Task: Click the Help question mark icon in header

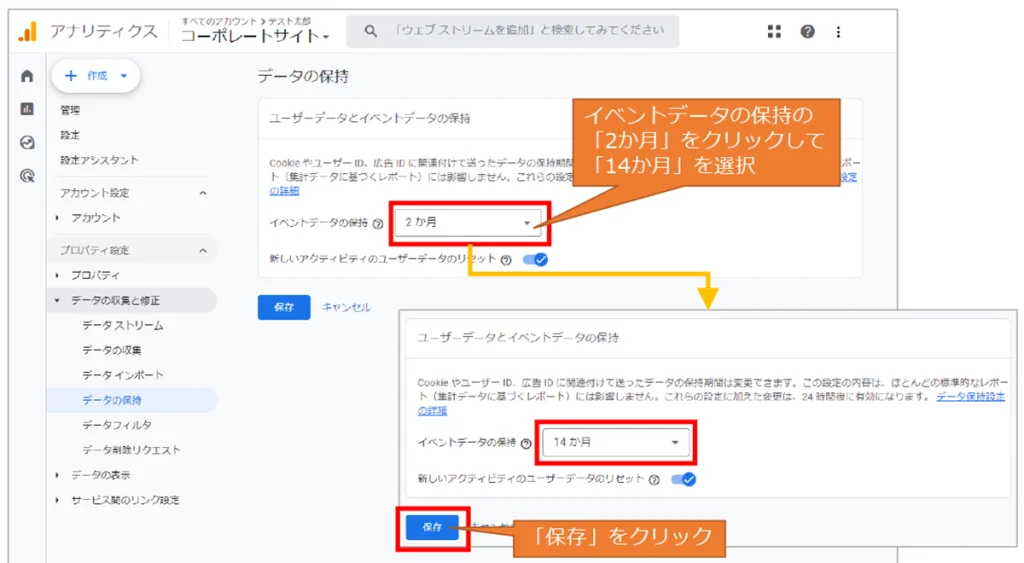Action: click(x=807, y=32)
